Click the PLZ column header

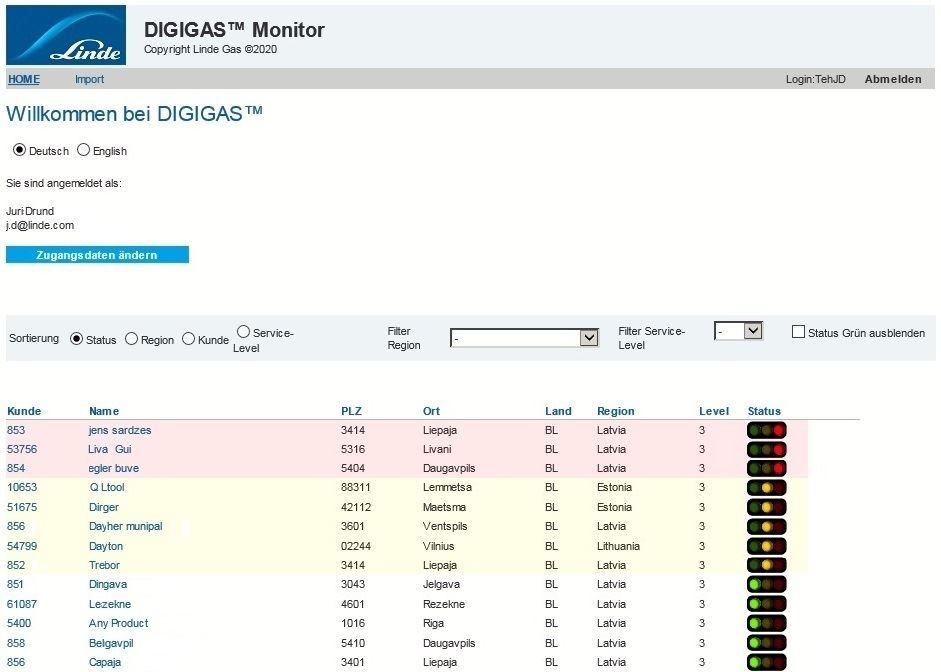[351, 411]
